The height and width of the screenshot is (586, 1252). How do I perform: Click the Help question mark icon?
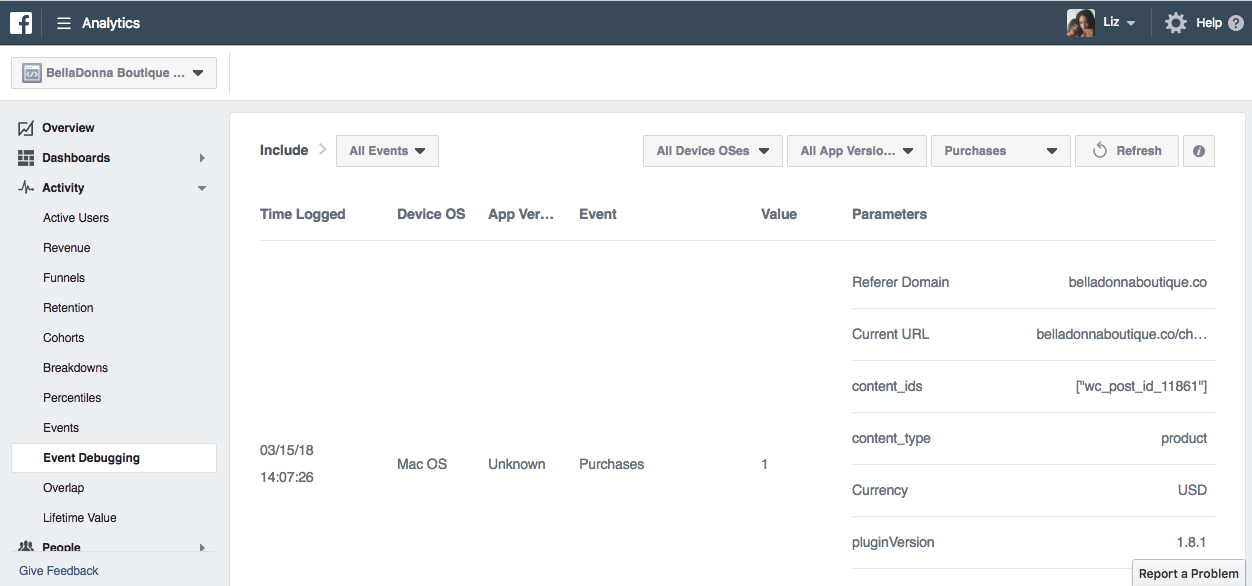click(x=1236, y=23)
